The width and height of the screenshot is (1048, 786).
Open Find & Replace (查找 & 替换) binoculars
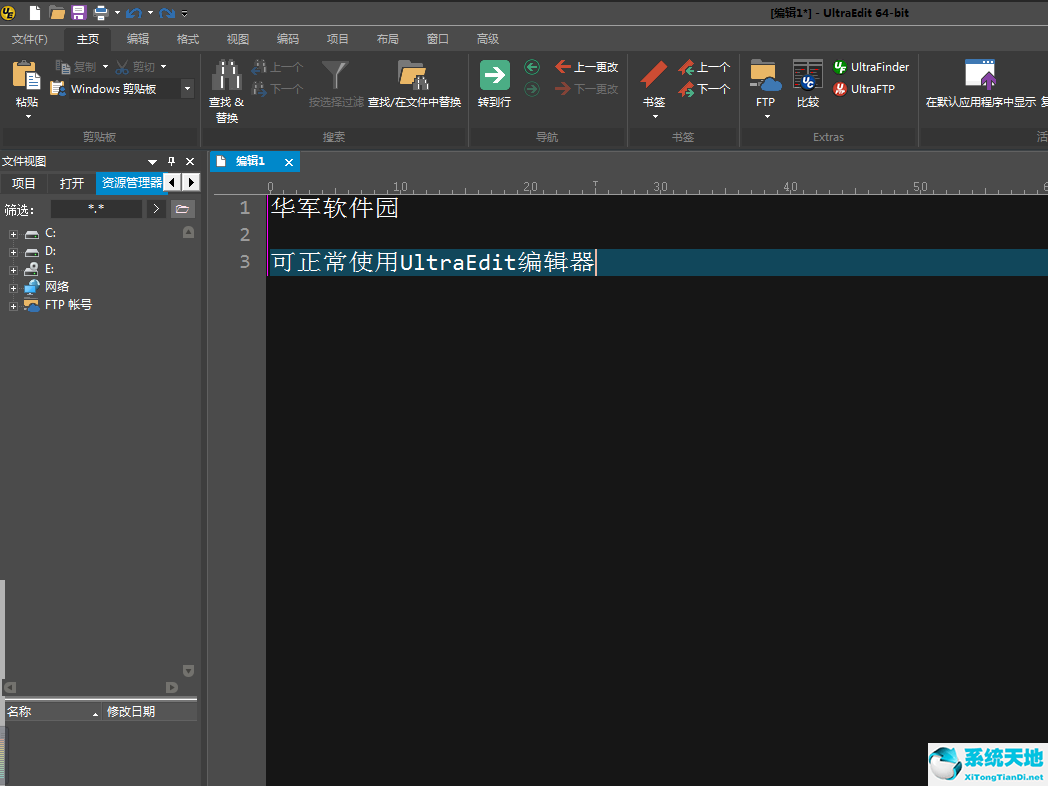(x=227, y=92)
